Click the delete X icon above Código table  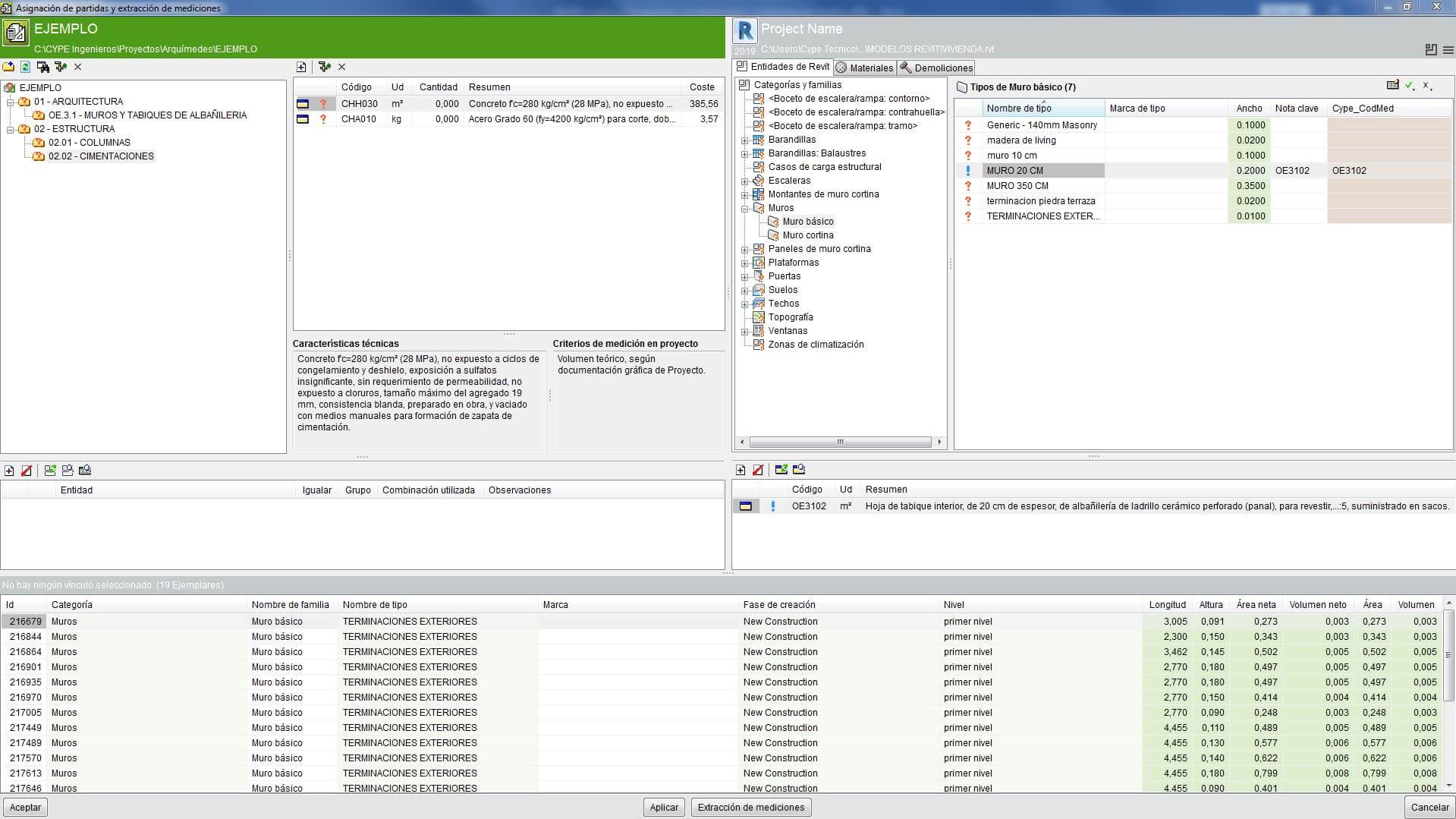tap(341, 67)
